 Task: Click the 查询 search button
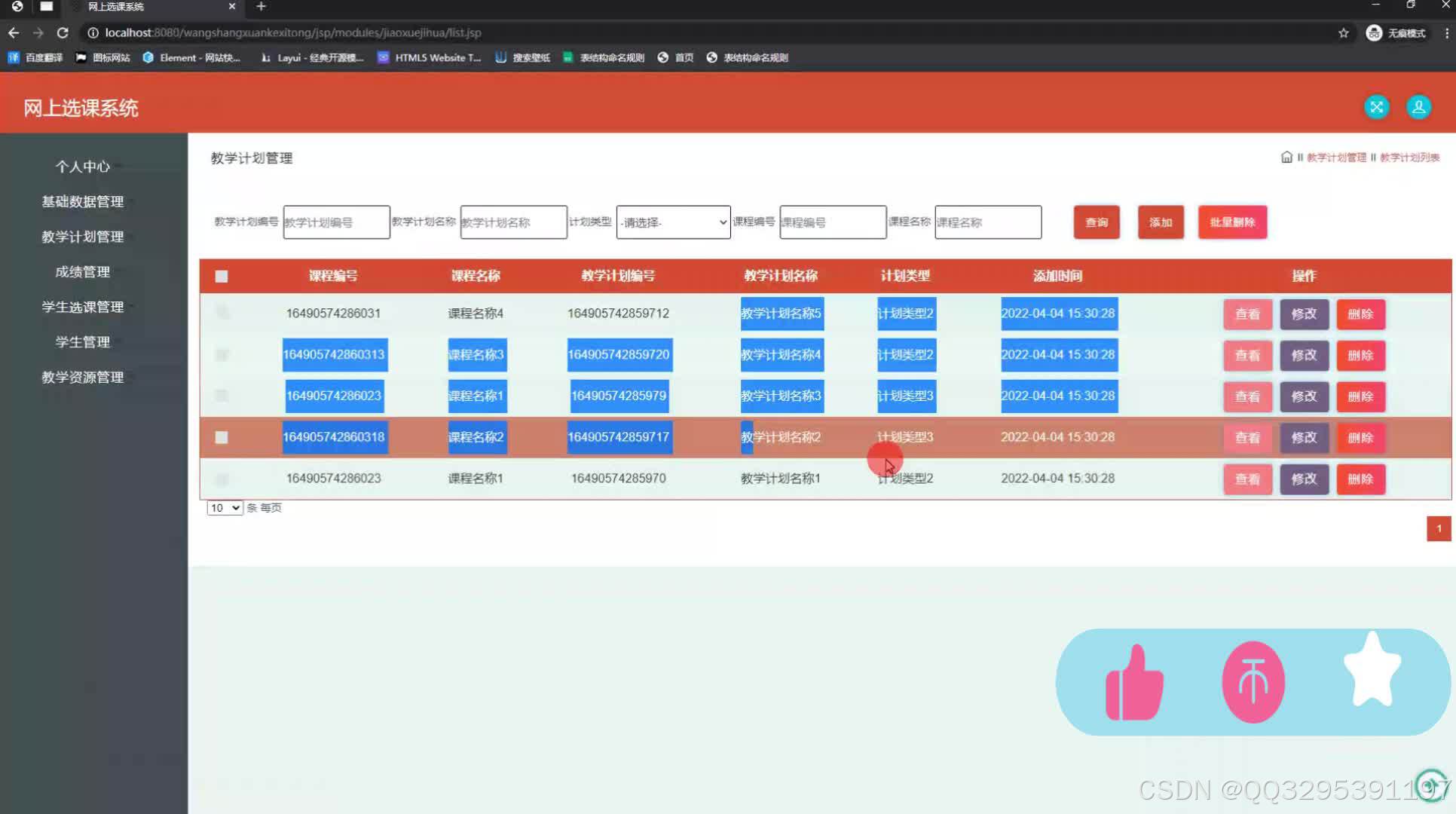[1097, 222]
